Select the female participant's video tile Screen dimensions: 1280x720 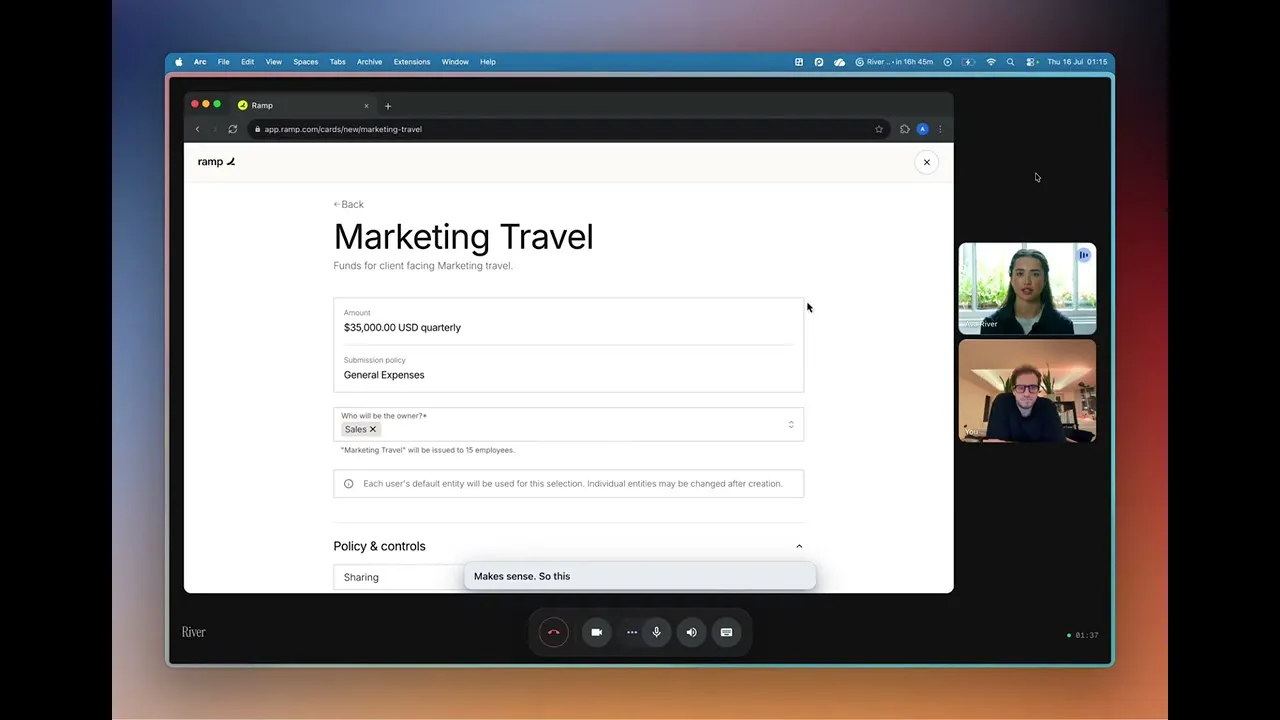[x=1027, y=289]
